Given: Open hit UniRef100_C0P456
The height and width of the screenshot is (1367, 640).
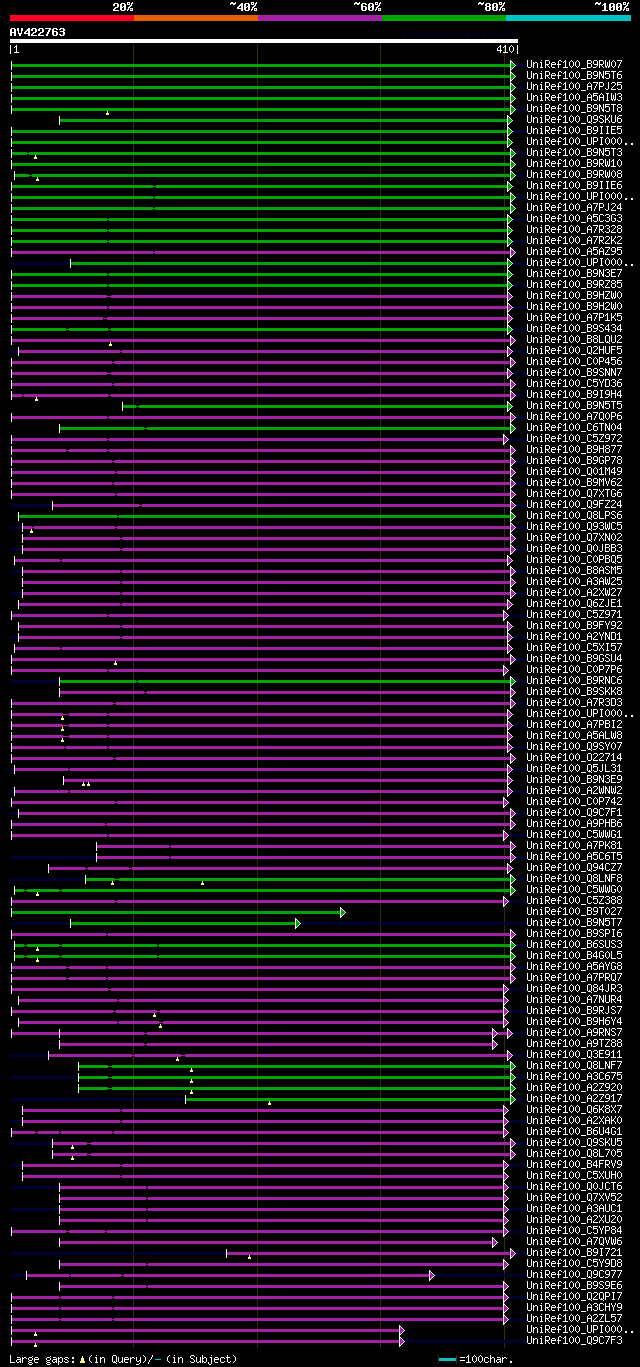Looking at the screenshot, I should click(x=574, y=362).
